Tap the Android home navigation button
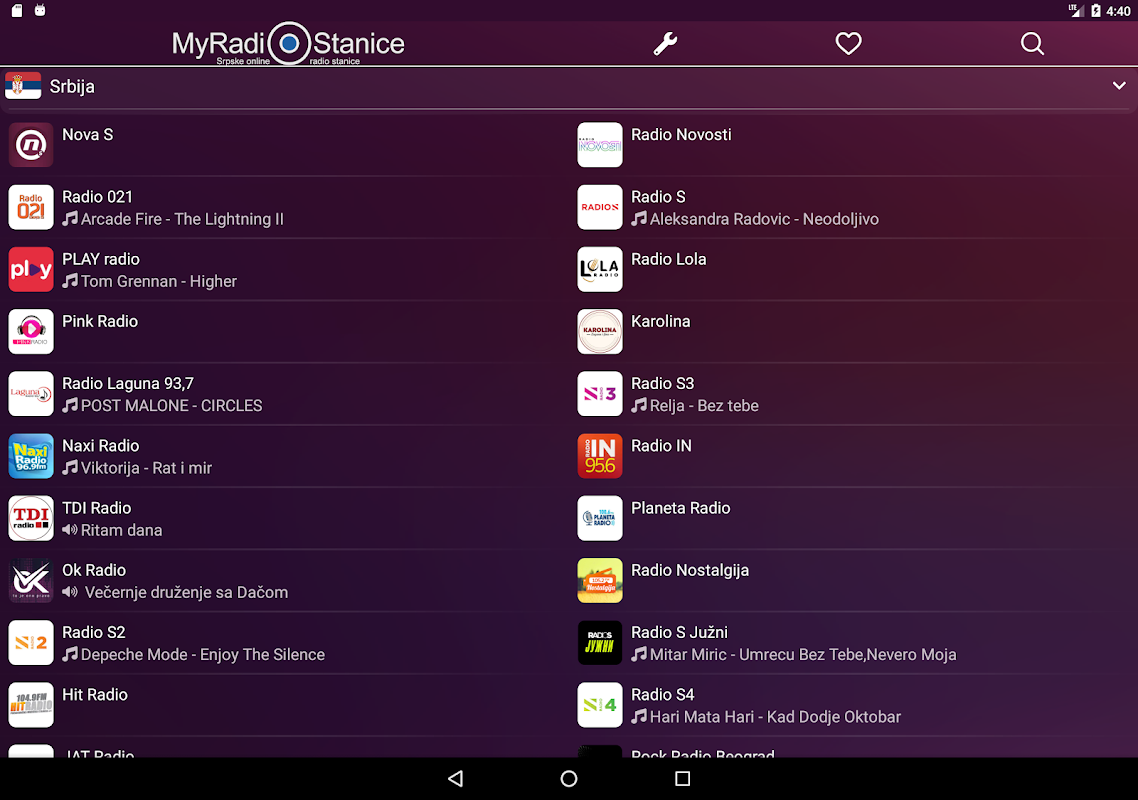This screenshot has height=800, width=1138. click(569, 779)
